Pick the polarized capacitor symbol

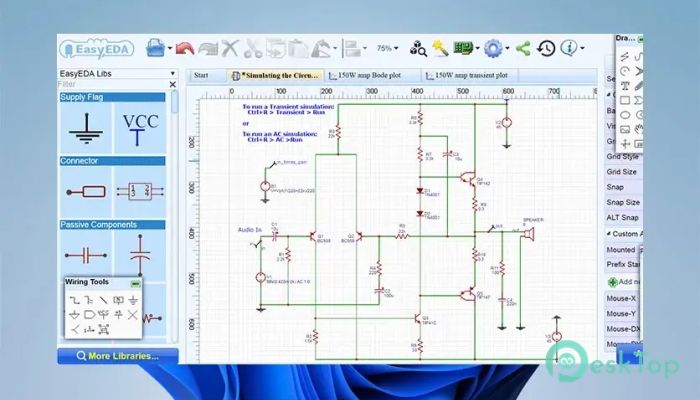140,256
